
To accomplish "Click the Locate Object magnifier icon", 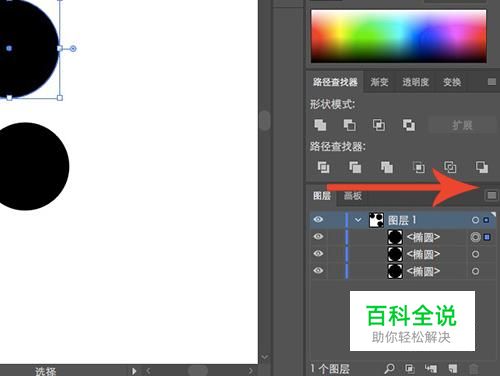I will (x=389, y=368).
